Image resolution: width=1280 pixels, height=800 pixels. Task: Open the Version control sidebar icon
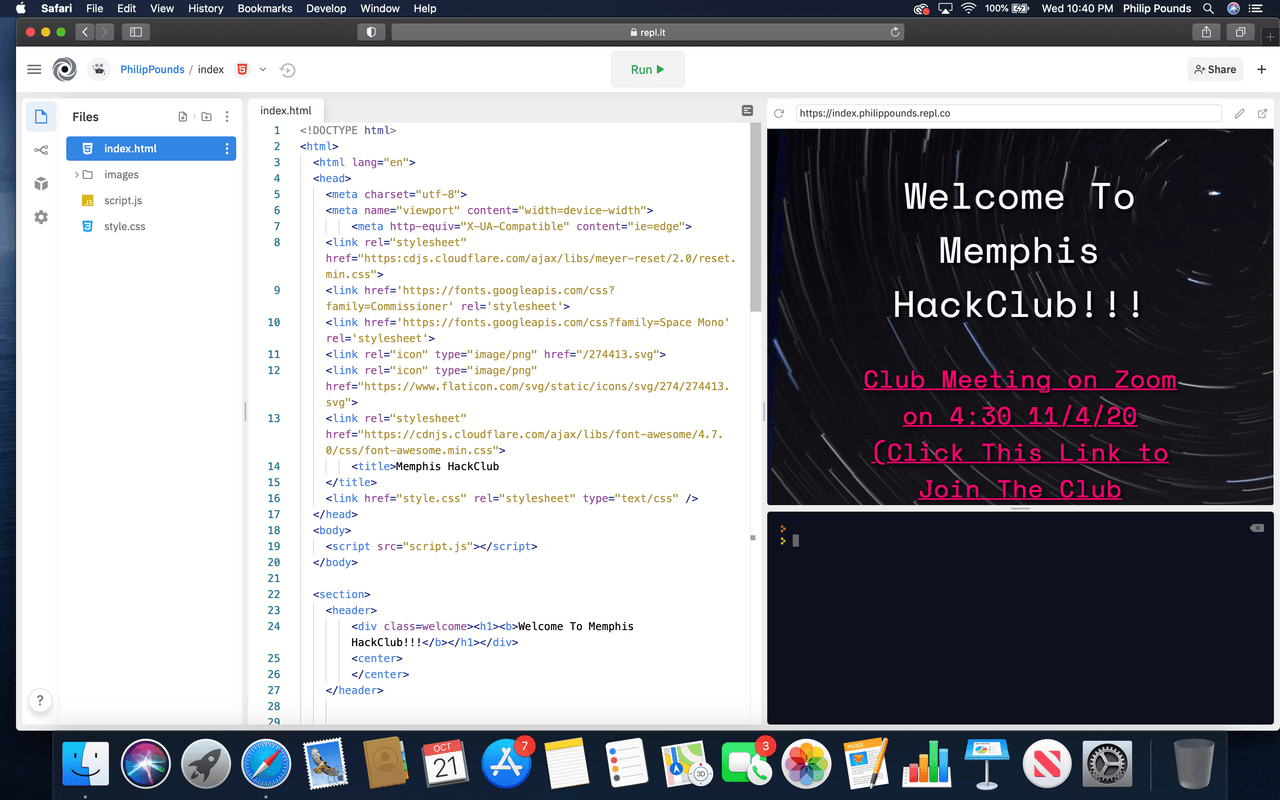pos(41,150)
